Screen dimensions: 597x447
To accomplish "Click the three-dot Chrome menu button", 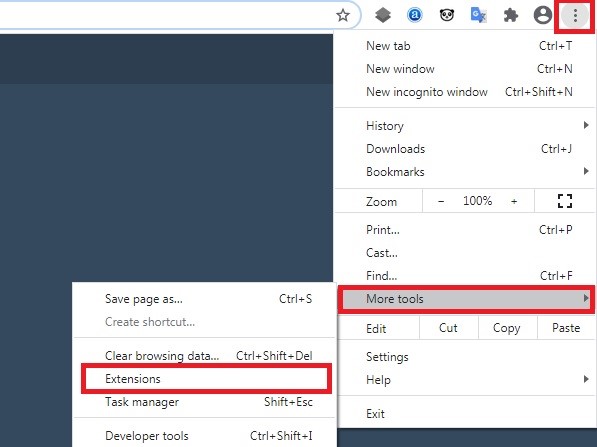I will point(575,16).
